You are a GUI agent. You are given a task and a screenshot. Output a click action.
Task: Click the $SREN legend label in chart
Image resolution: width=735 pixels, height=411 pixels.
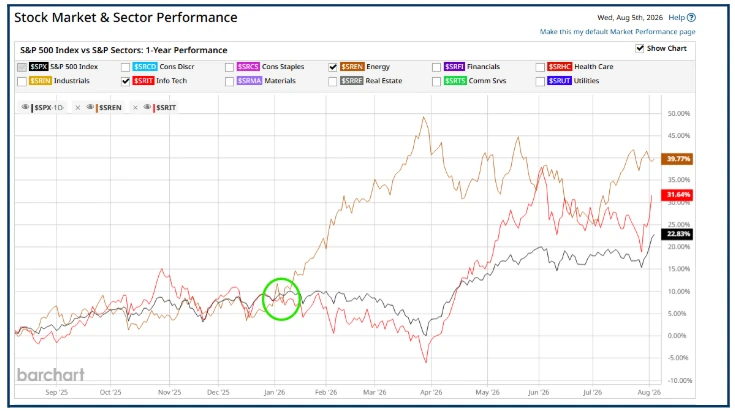click(110, 108)
